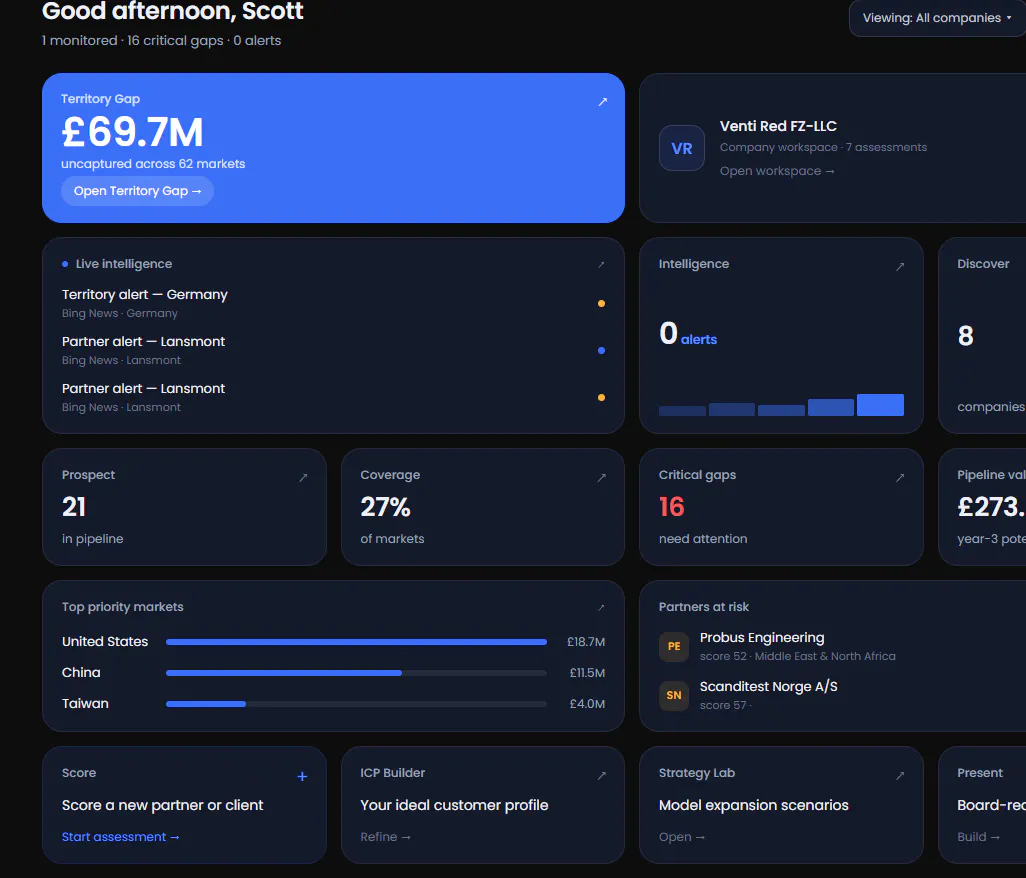Viewport: 1026px width, 878px height.
Task: Click the 0 alerts value
Action: tap(688, 334)
